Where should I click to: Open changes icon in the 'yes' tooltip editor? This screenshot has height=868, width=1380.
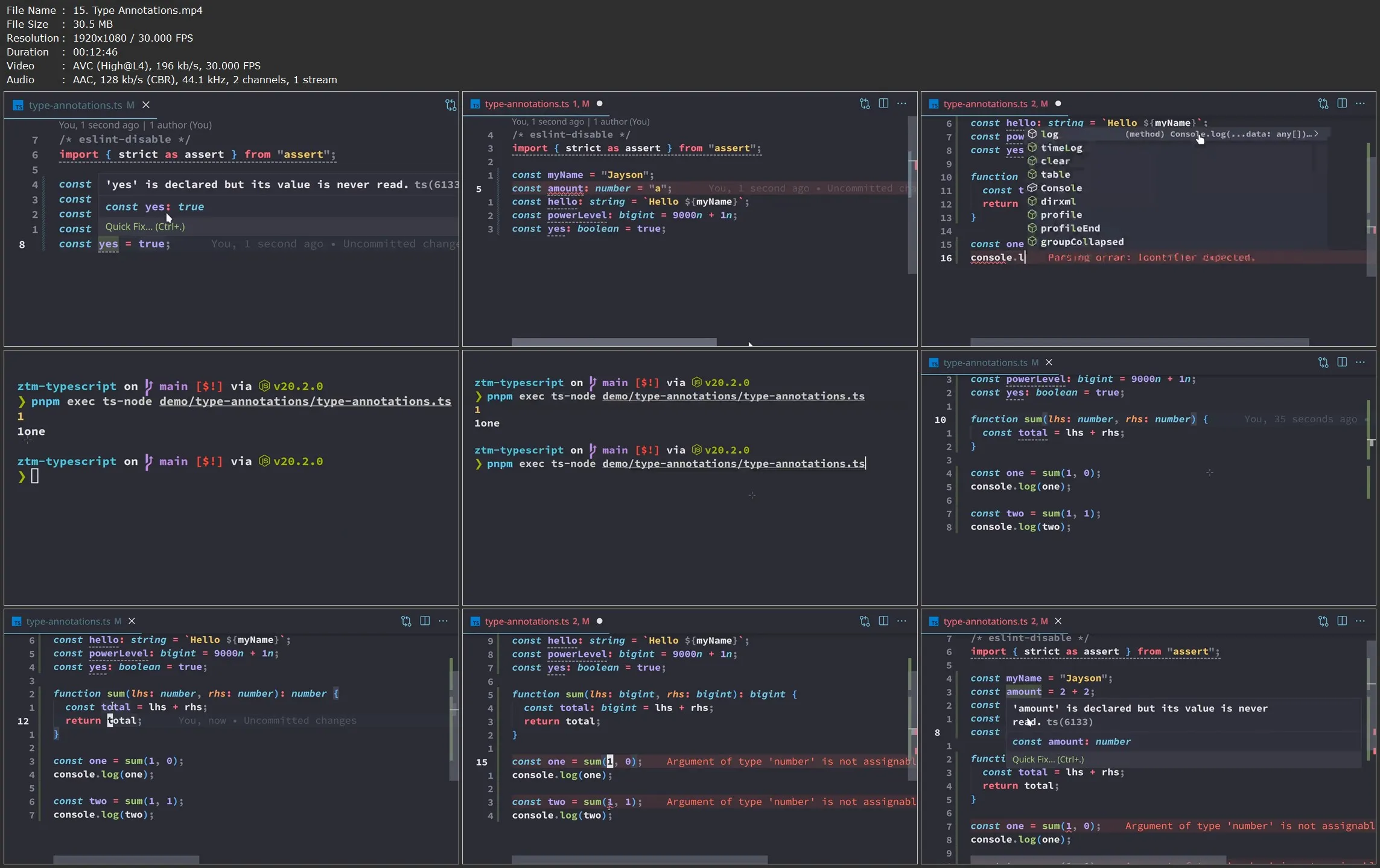(x=450, y=105)
